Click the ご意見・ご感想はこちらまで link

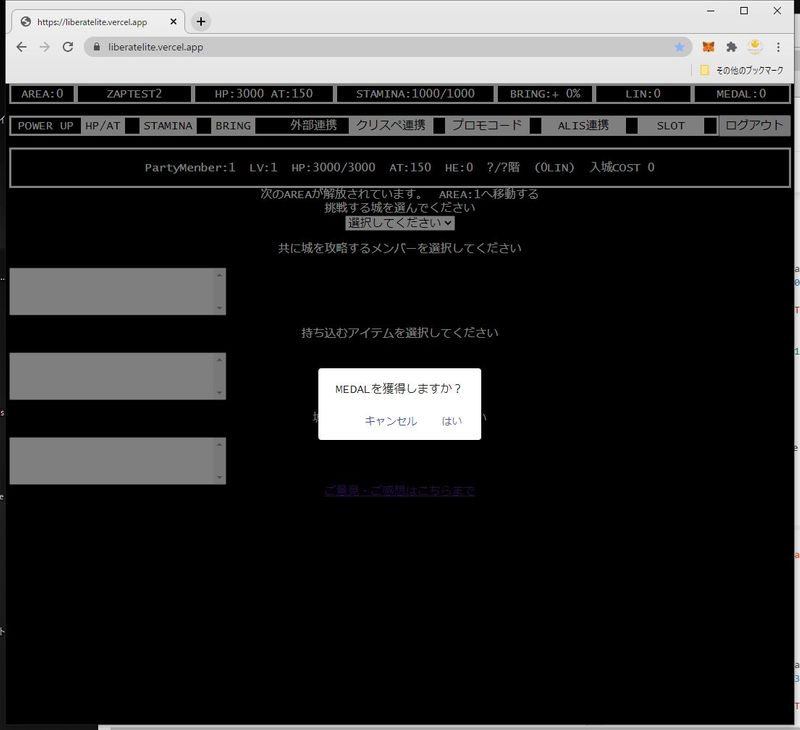click(400, 491)
